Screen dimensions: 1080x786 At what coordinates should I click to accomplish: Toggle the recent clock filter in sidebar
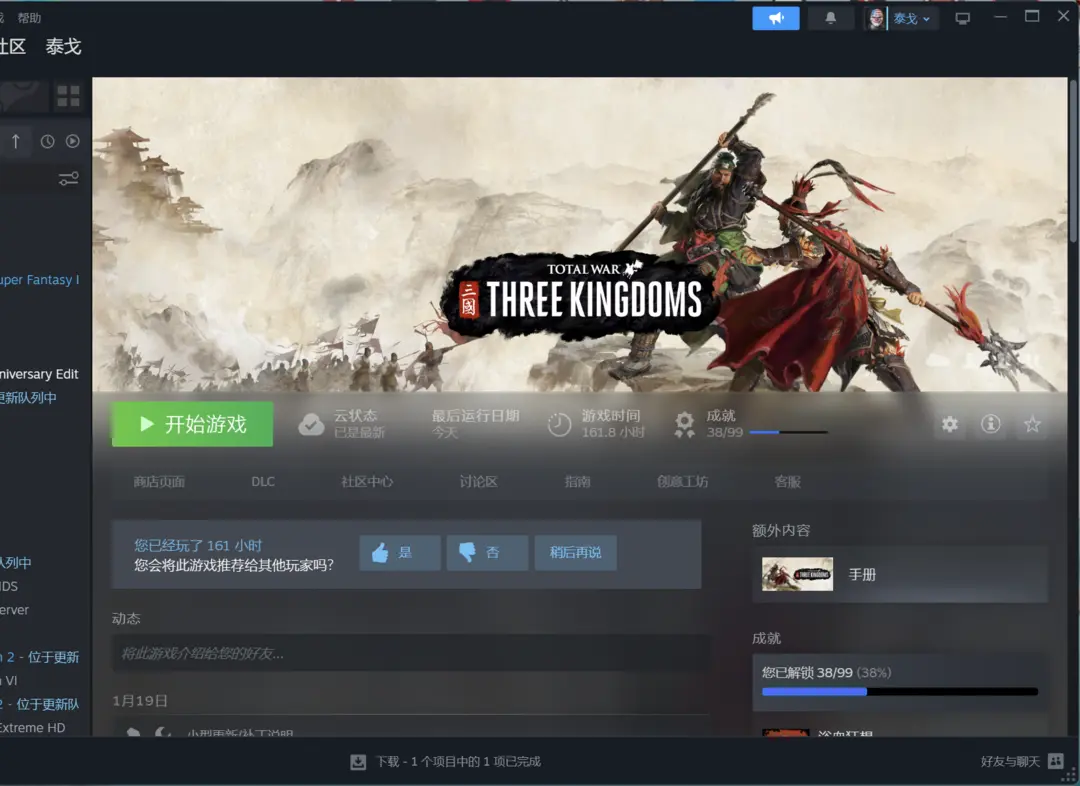click(47, 141)
